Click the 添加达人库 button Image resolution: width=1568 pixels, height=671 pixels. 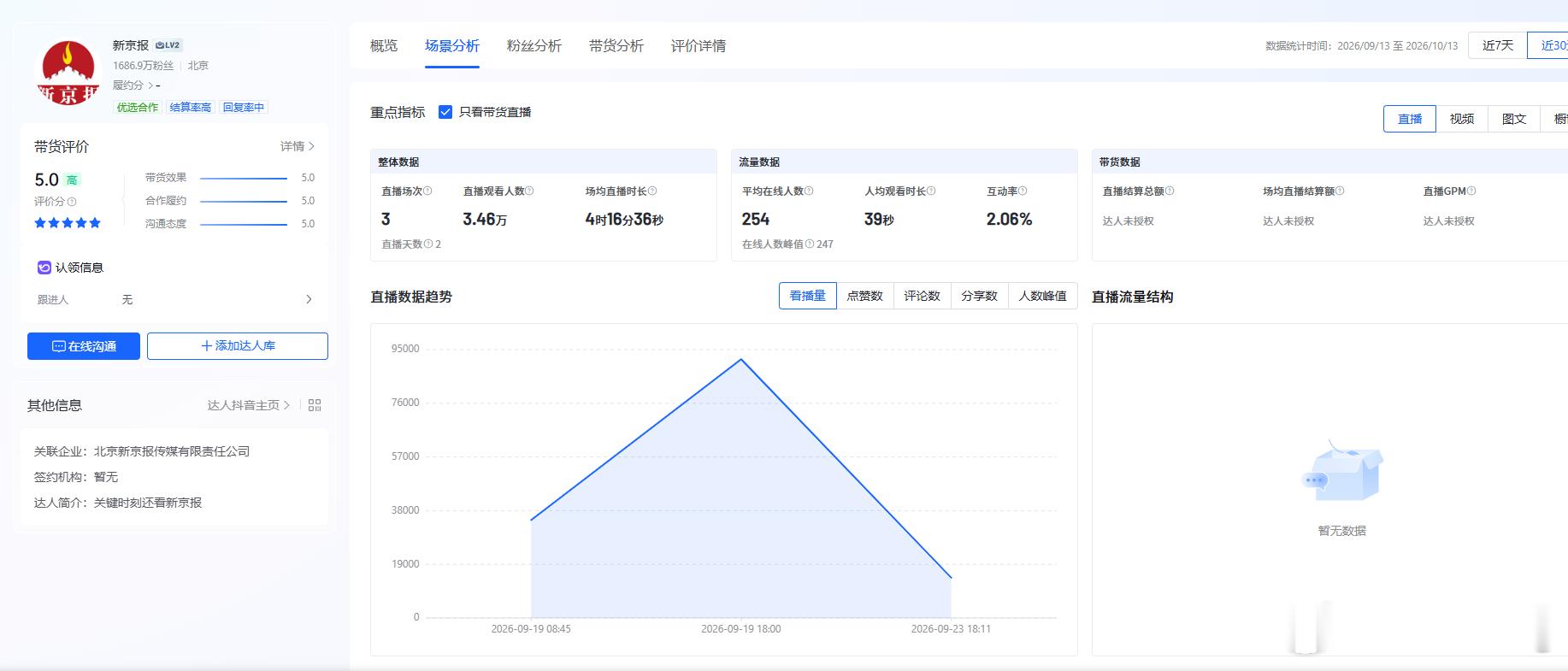pyautogui.click(x=238, y=346)
